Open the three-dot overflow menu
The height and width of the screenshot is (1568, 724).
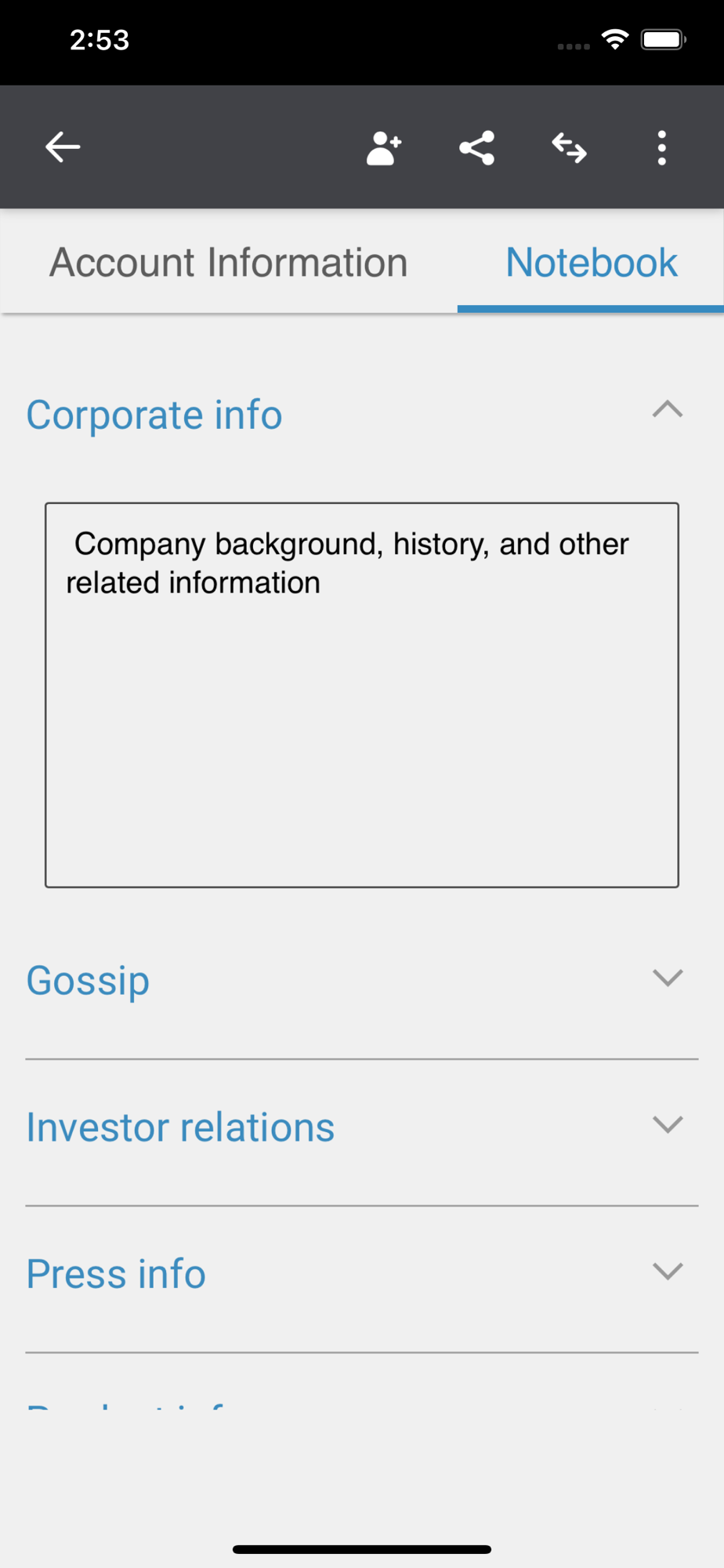(x=662, y=147)
